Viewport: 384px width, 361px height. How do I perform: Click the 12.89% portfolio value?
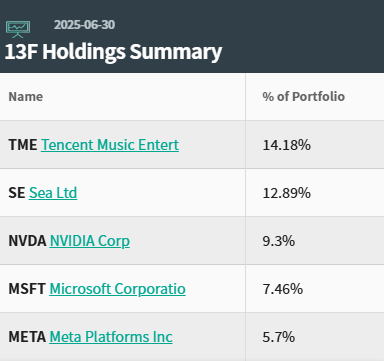pyautogui.click(x=287, y=193)
